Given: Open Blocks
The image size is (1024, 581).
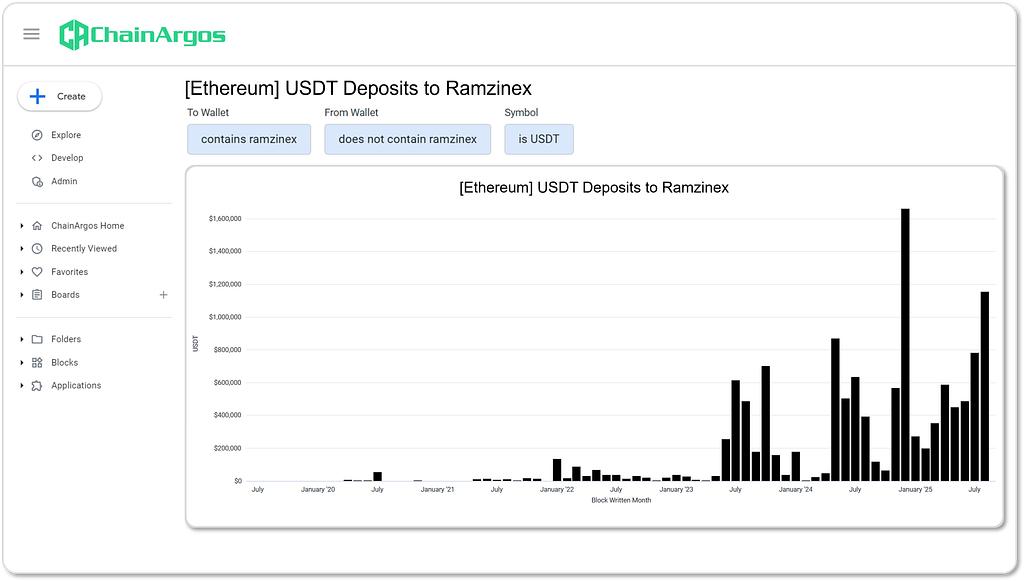Looking at the screenshot, I should coord(64,363).
